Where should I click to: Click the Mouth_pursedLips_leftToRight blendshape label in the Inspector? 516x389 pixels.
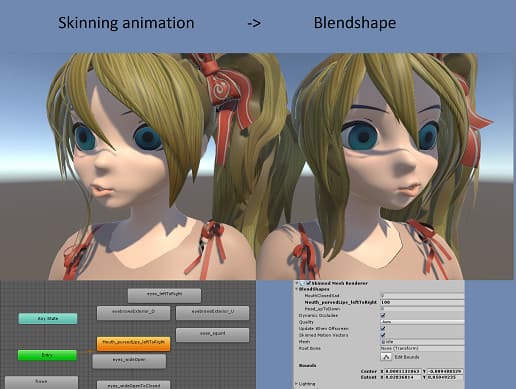coord(341,302)
